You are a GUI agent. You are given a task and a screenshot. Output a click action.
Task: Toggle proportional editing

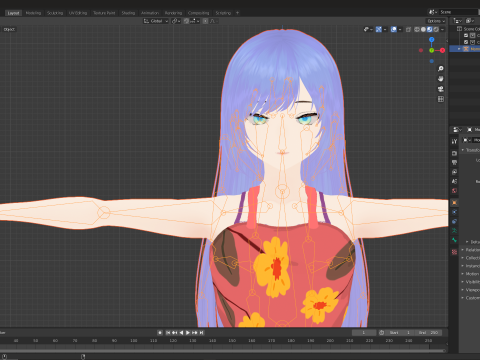click(x=205, y=21)
